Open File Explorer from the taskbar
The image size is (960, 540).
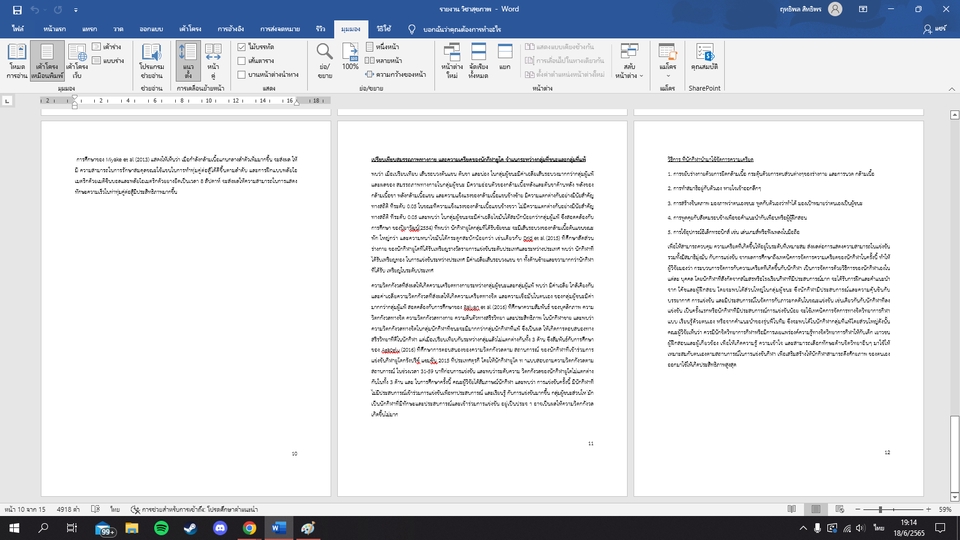(x=132, y=528)
